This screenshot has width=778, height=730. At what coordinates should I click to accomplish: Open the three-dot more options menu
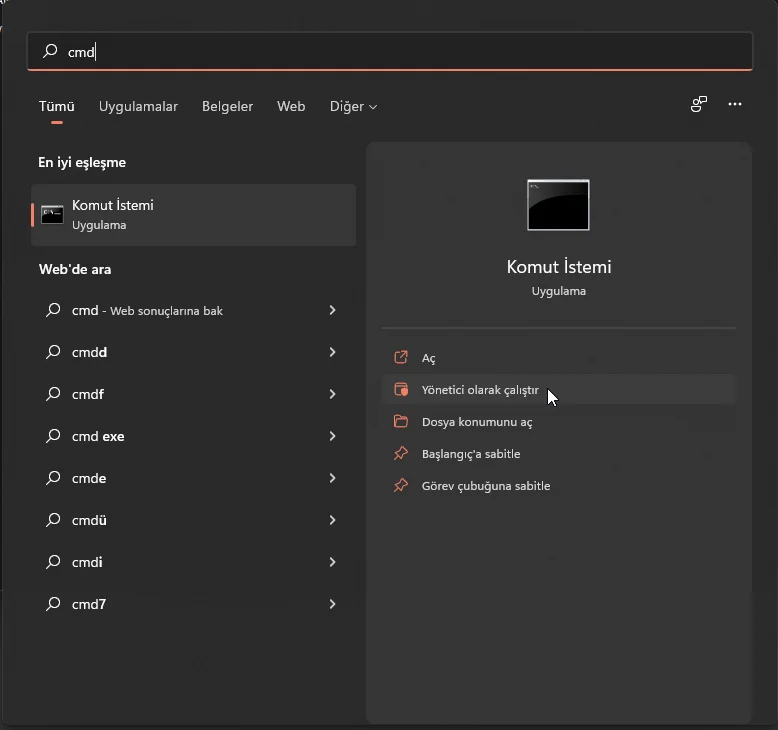[x=735, y=104]
